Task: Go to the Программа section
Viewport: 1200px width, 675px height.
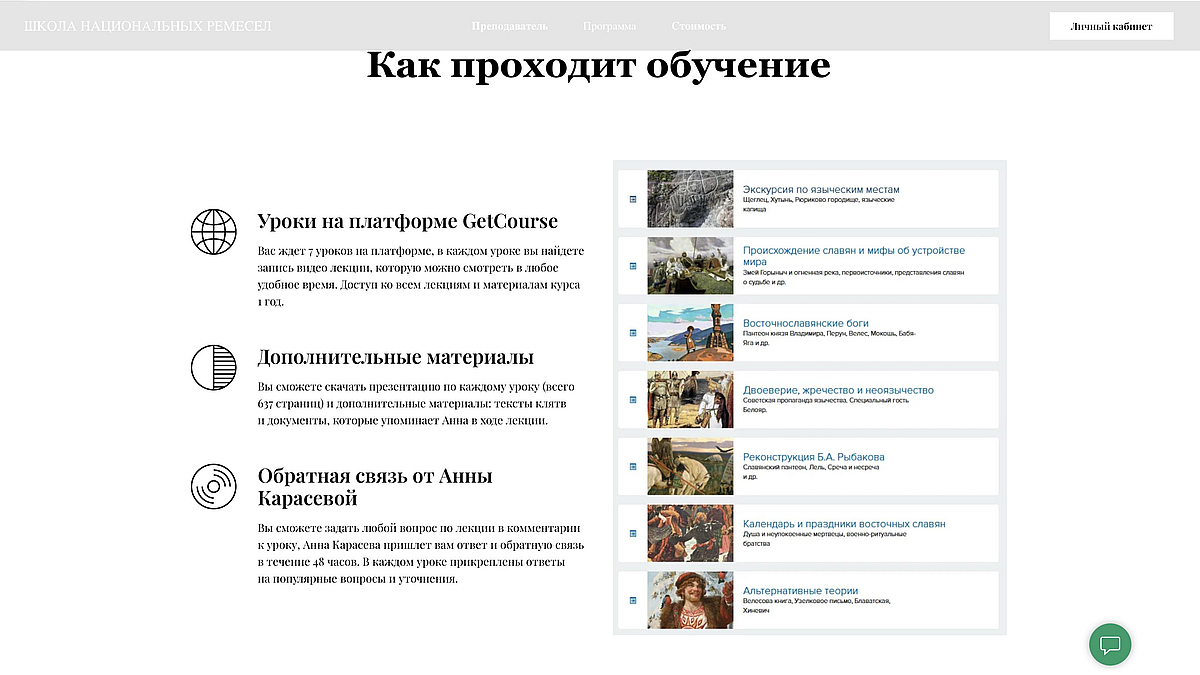Action: point(609,26)
